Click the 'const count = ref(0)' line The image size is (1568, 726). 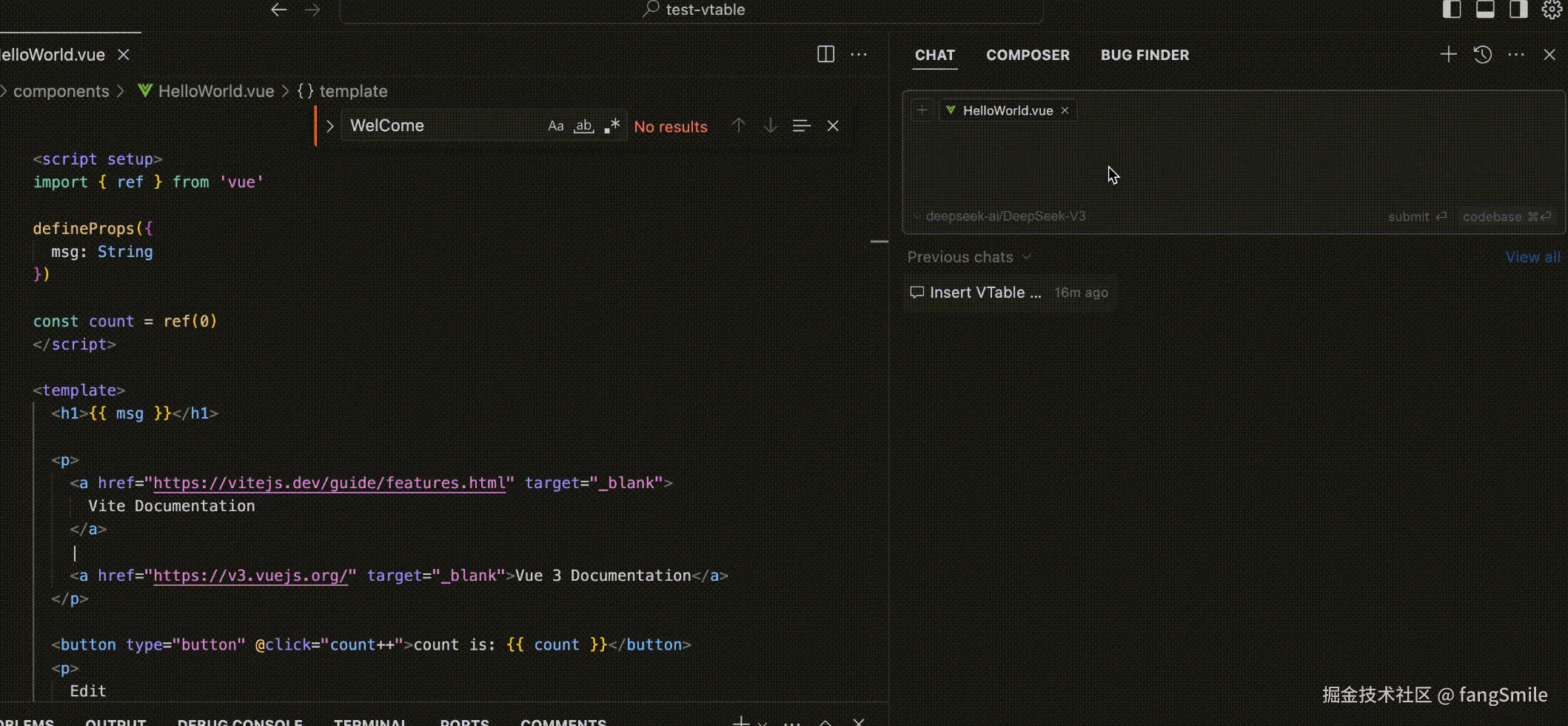[125, 322]
